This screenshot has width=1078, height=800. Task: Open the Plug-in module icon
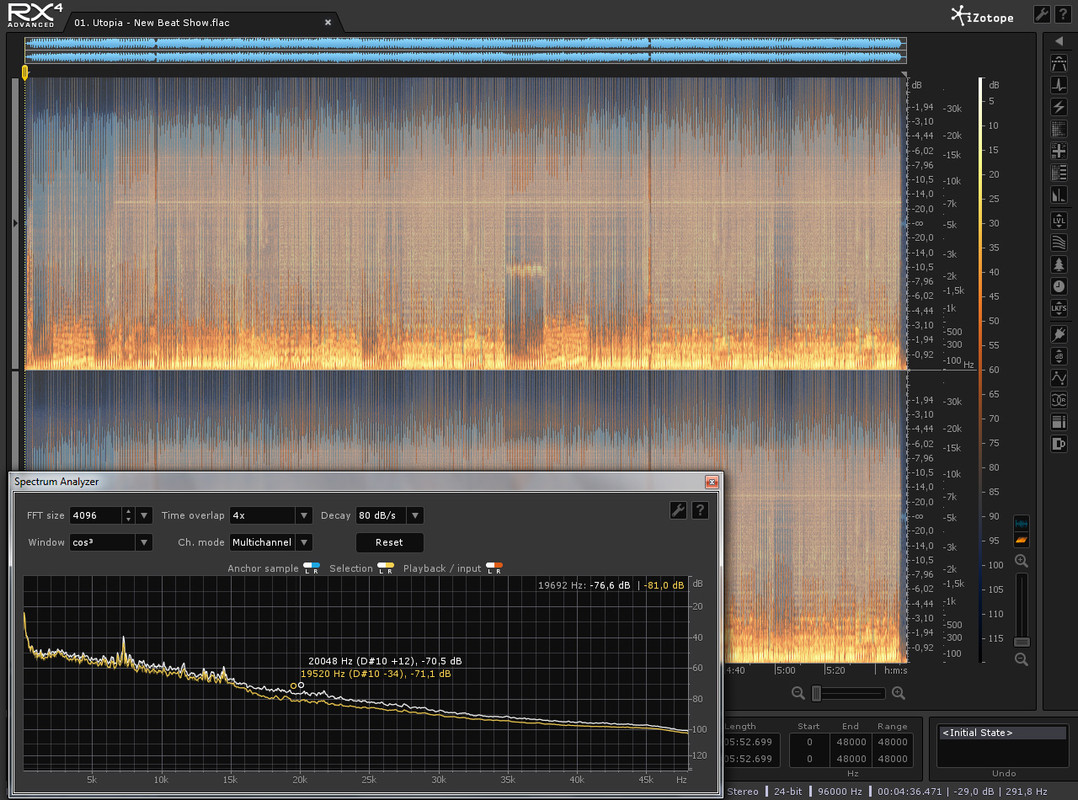click(1059, 333)
